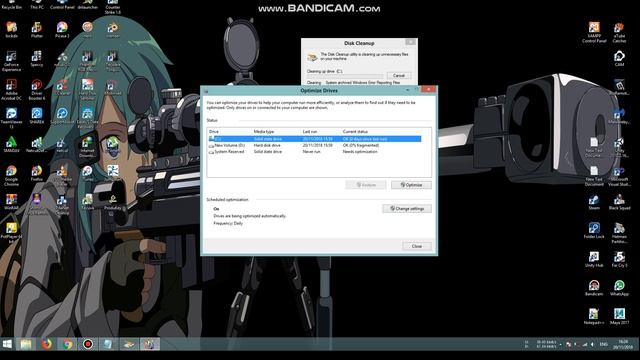
Task: Open the Folder Lock desktop shortcut
Action: pyautogui.click(x=594, y=231)
